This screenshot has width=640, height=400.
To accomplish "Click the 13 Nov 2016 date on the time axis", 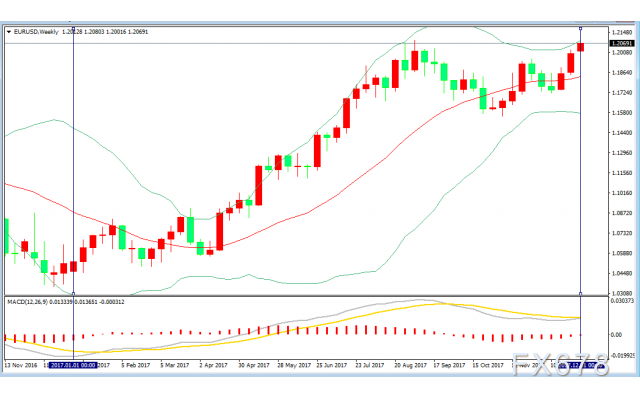I will click(20, 365).
